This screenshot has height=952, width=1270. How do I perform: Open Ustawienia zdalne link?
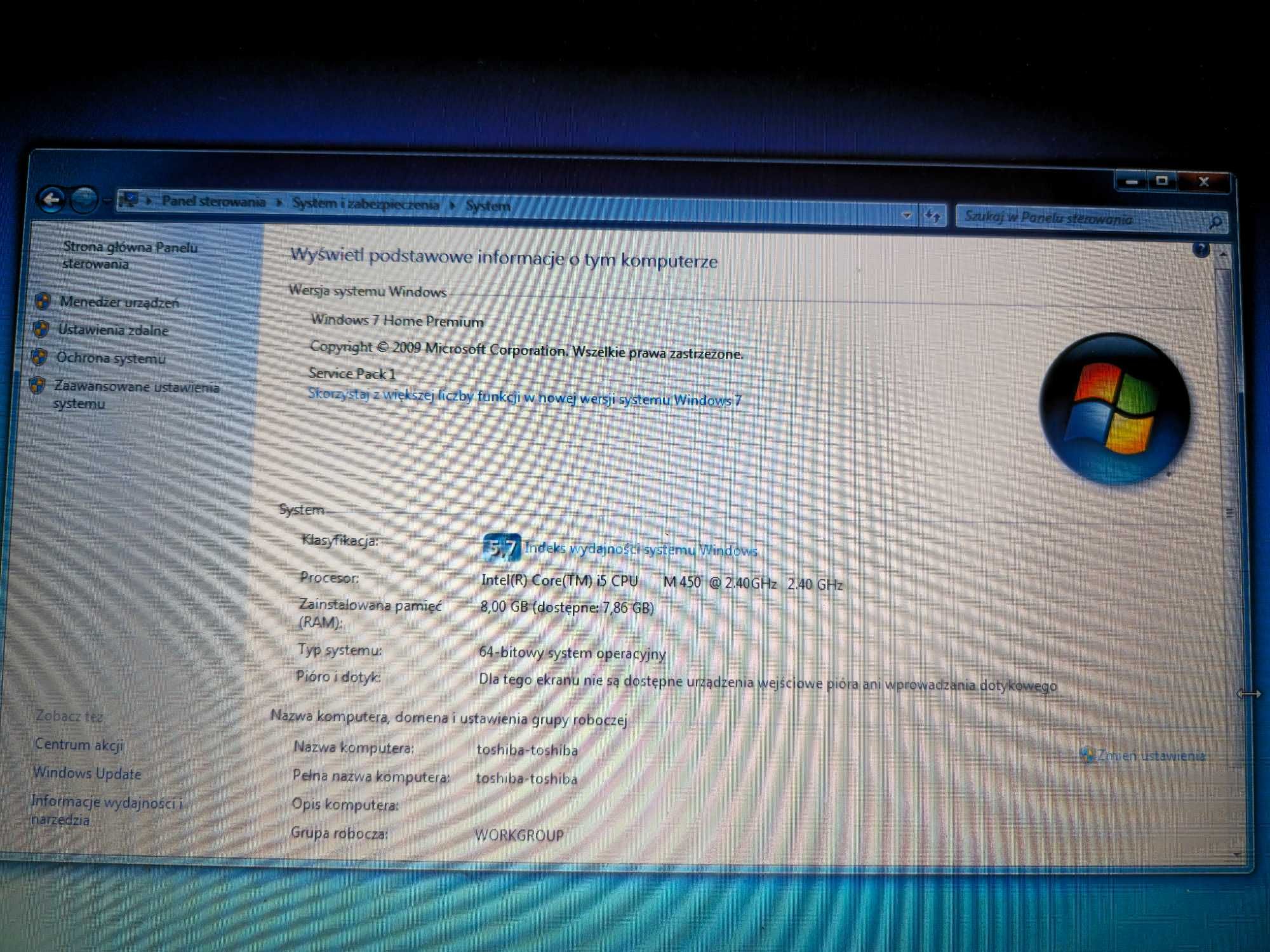coord(113,330)
